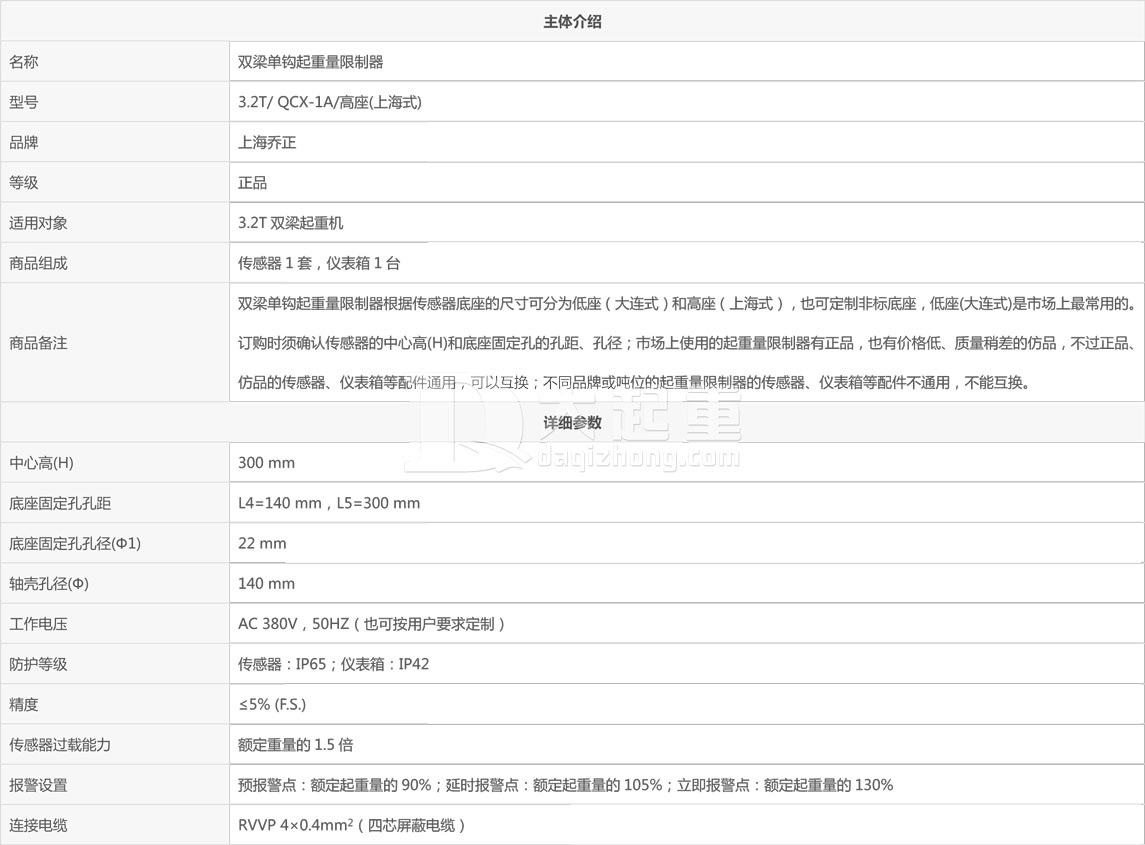Click the alarm value starting 预报警点

pyautogui.click(x=565, y=785)
